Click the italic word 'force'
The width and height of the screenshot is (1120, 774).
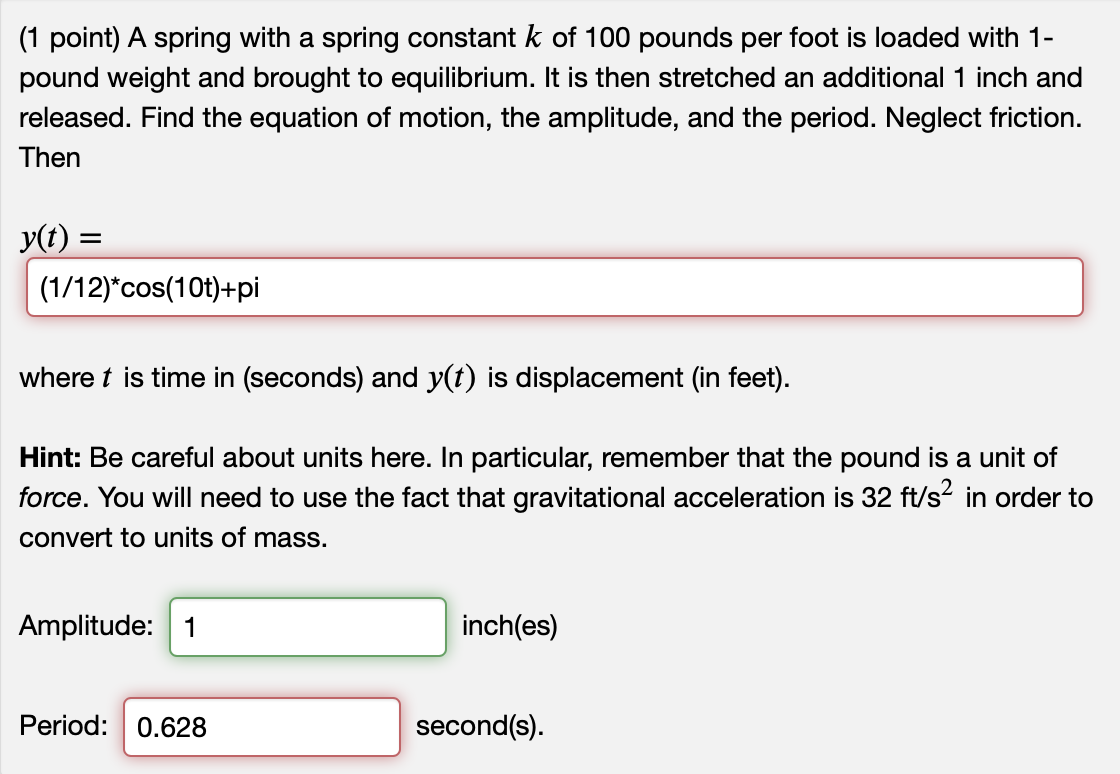[50, 498]
